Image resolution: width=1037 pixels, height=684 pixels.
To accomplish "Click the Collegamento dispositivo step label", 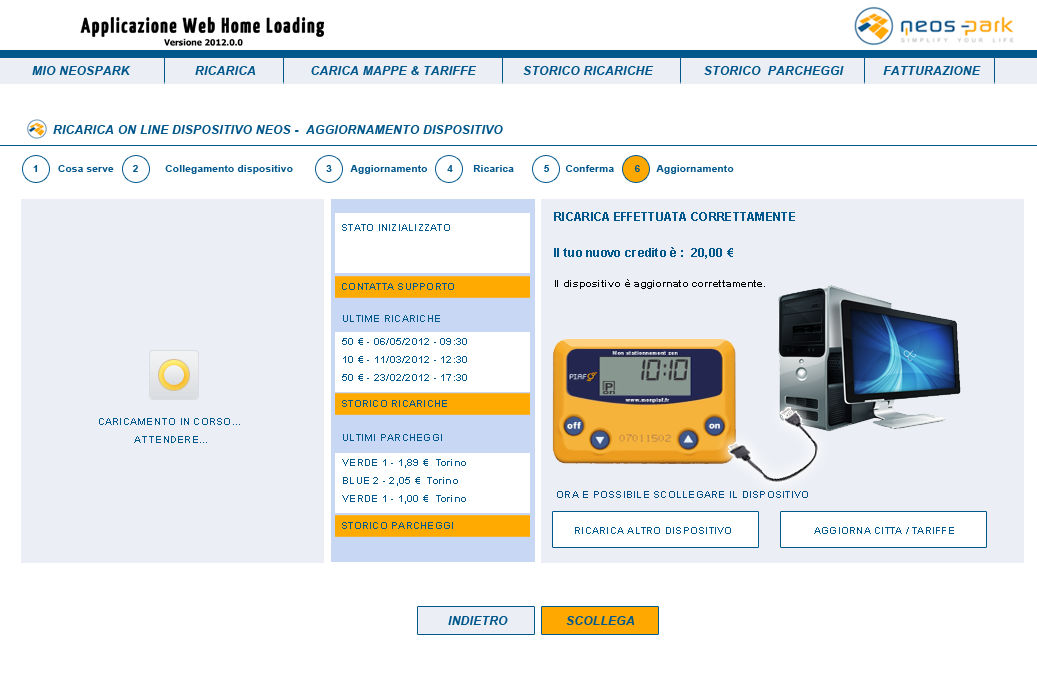I will click(229, 169).
